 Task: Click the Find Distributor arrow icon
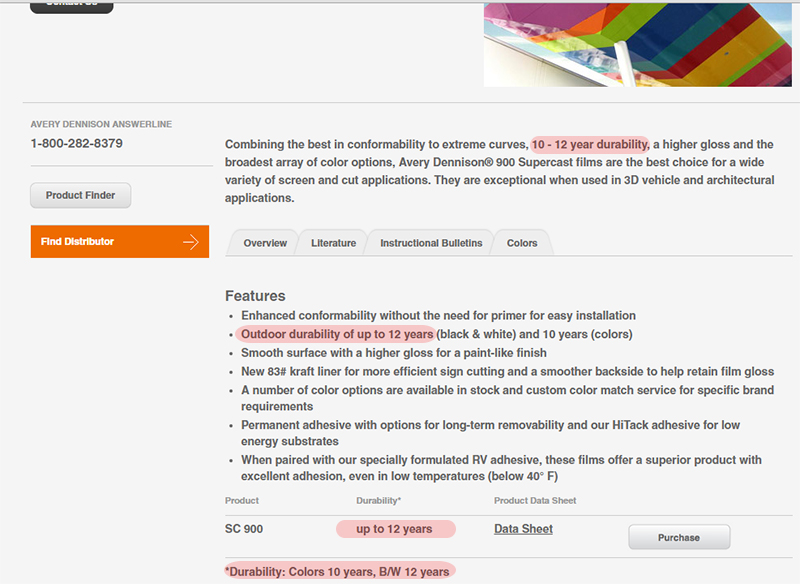[191, 242]
